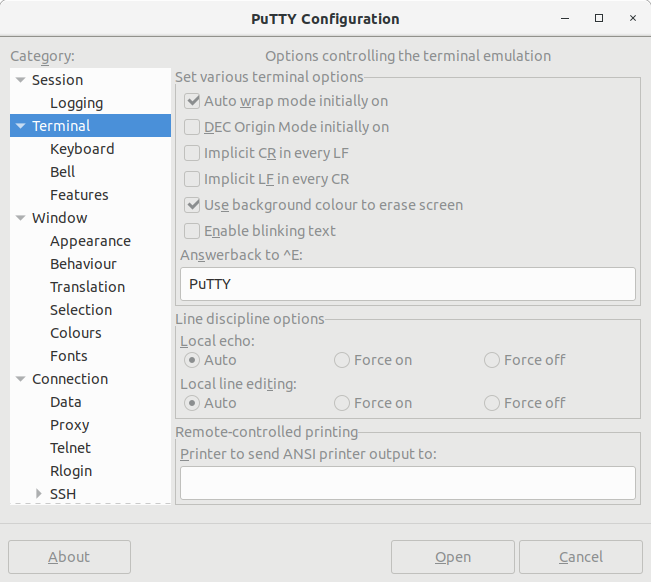Enable blinking text checkbox
Image resolution: width=651 pixels, height=582 pixels.
tap(192, 231)
